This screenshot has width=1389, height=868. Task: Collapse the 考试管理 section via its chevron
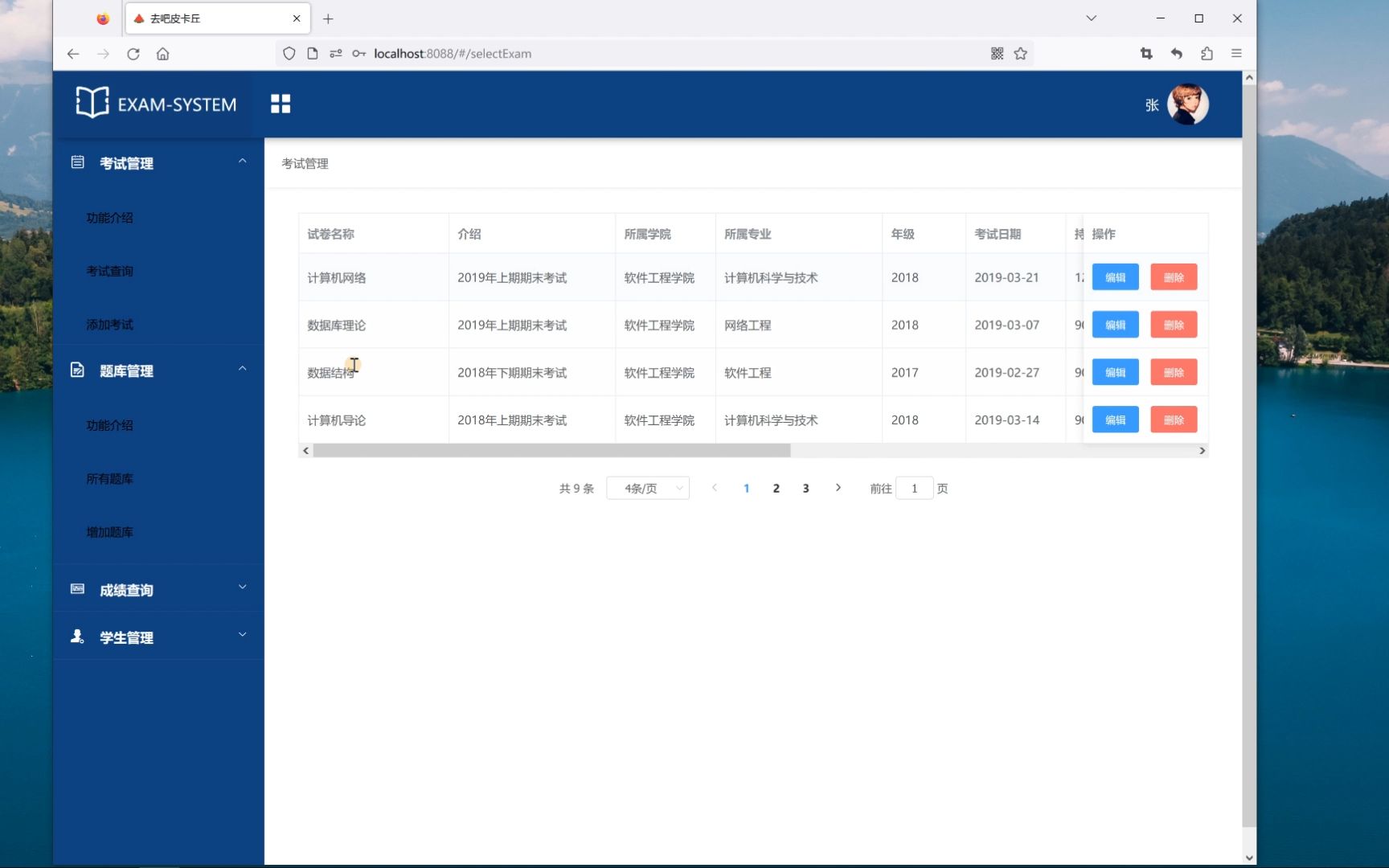tap(243, 162)
